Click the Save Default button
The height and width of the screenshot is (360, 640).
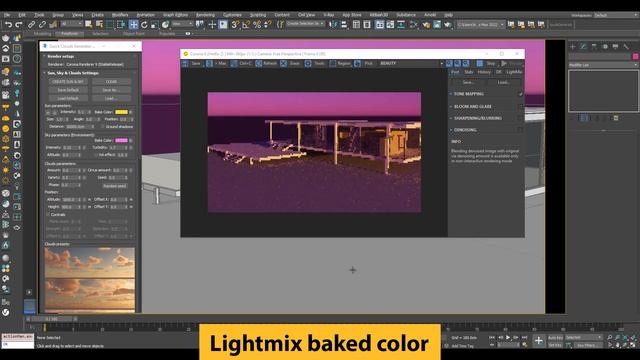point(68,90)
